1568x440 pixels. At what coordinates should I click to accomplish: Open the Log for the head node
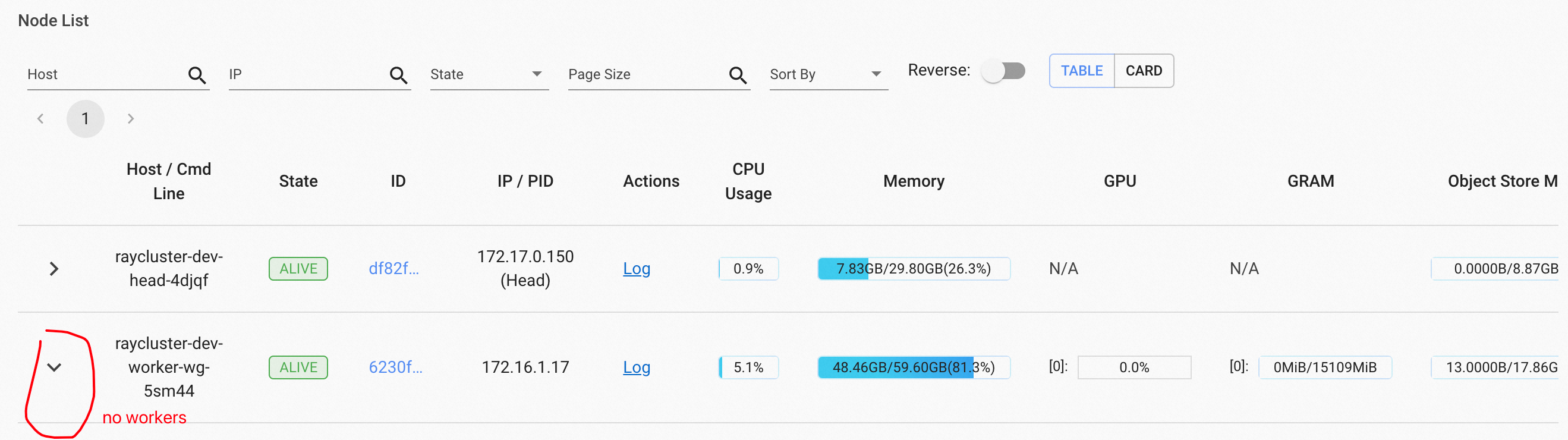(x=636, y=268)
